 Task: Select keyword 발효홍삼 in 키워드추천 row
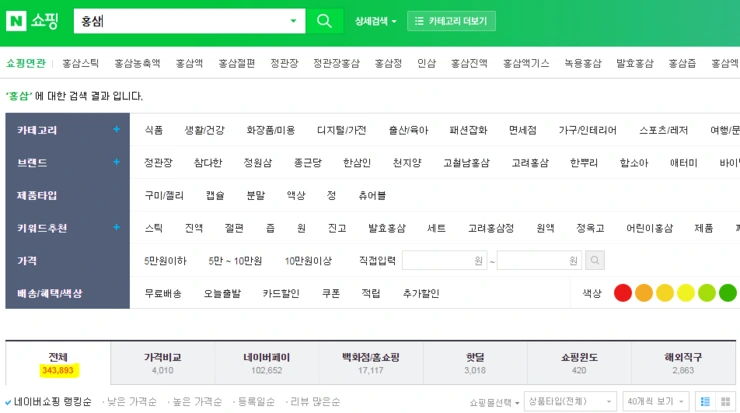tap(387, 228)
